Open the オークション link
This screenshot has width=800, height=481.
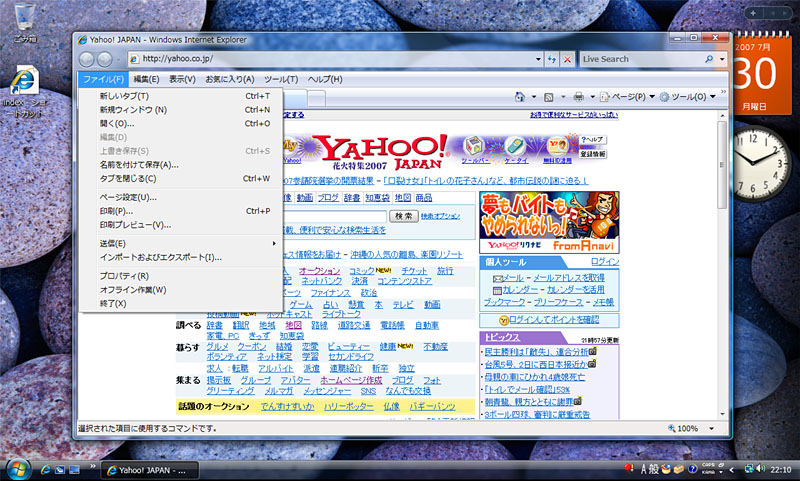[x=319, y=271]
